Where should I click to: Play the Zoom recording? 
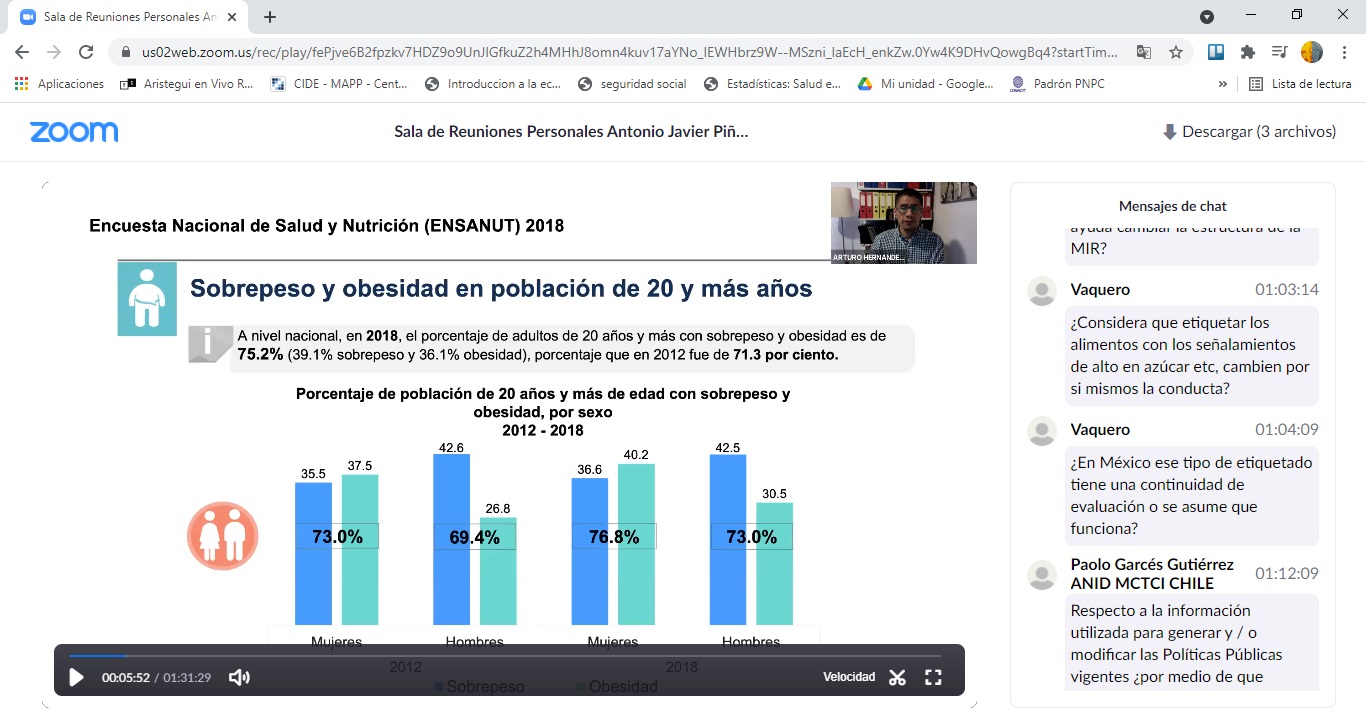(76, 677)
